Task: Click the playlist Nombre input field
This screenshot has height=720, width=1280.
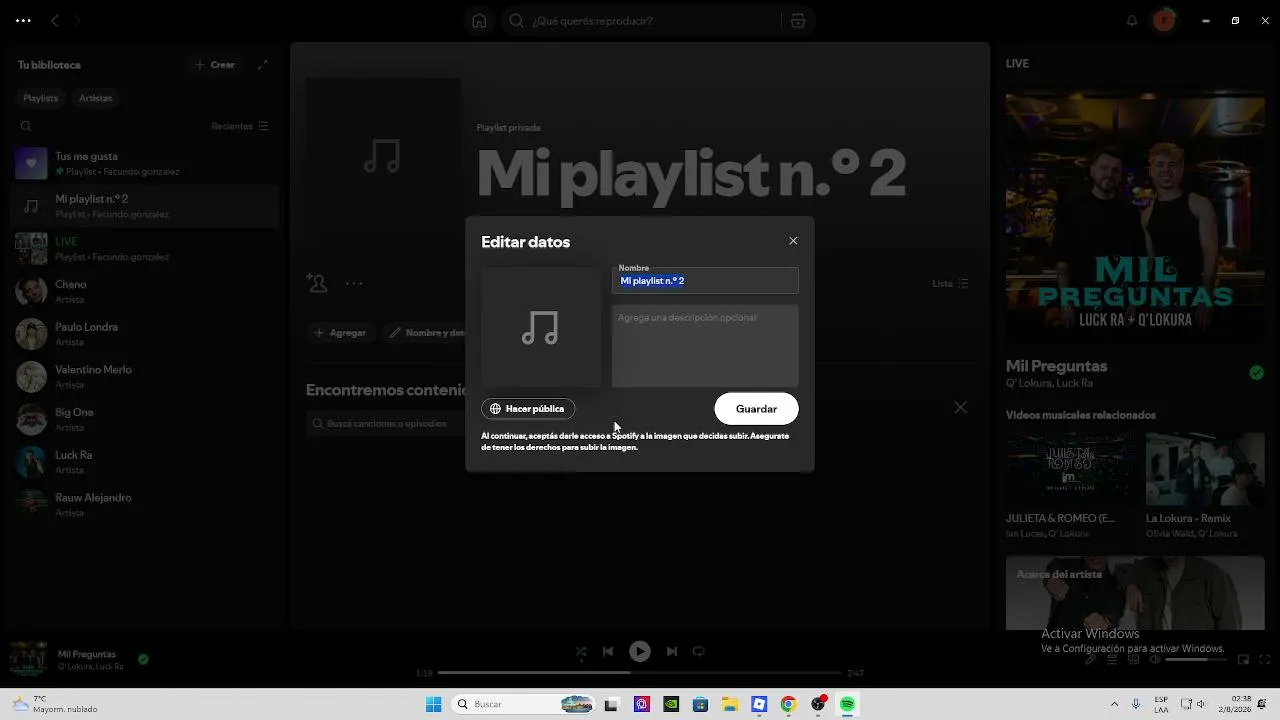Action: pyautogui.click(x=705, y=281)
